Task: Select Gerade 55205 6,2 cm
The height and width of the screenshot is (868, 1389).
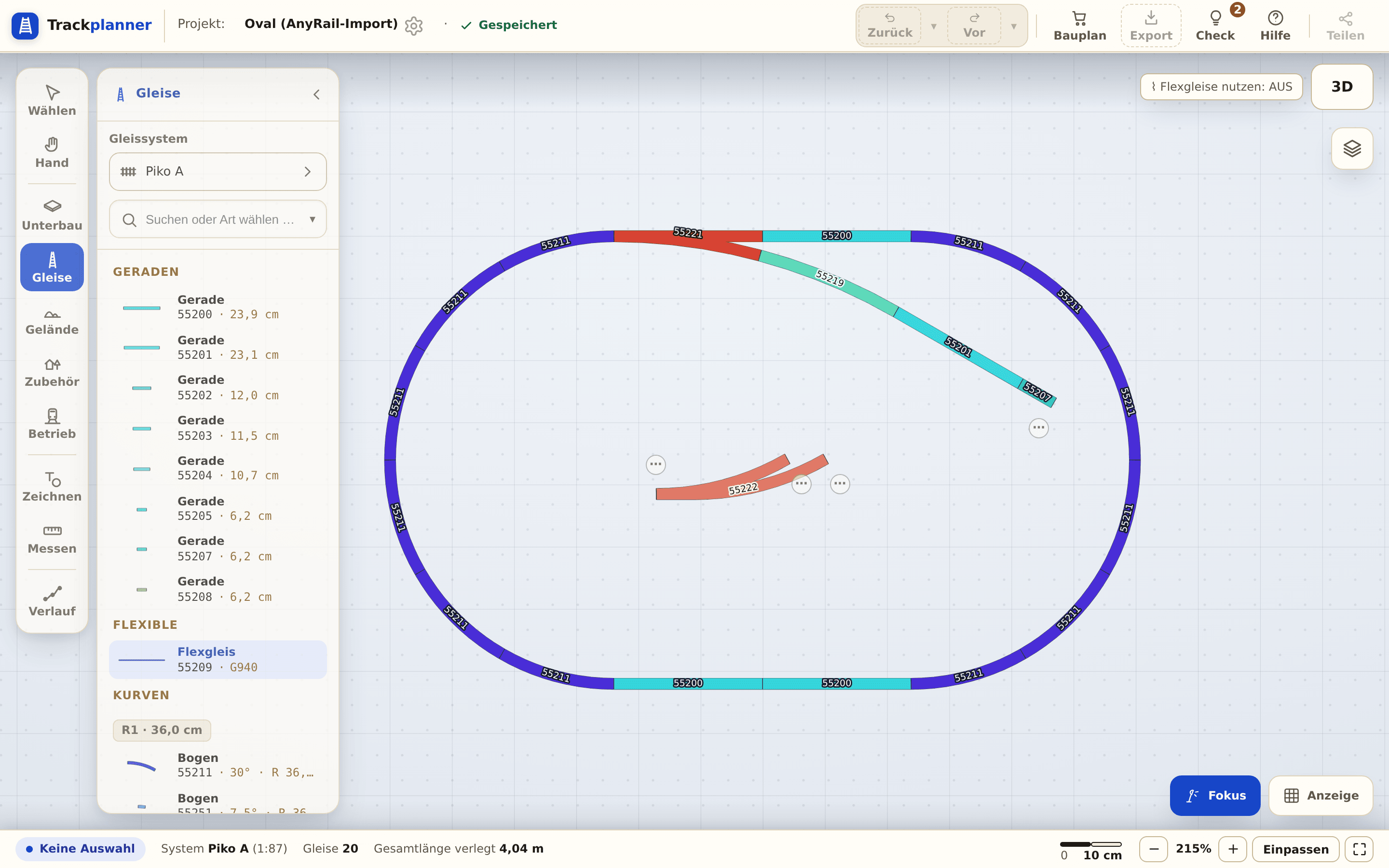Action: [x=218, y=509]
